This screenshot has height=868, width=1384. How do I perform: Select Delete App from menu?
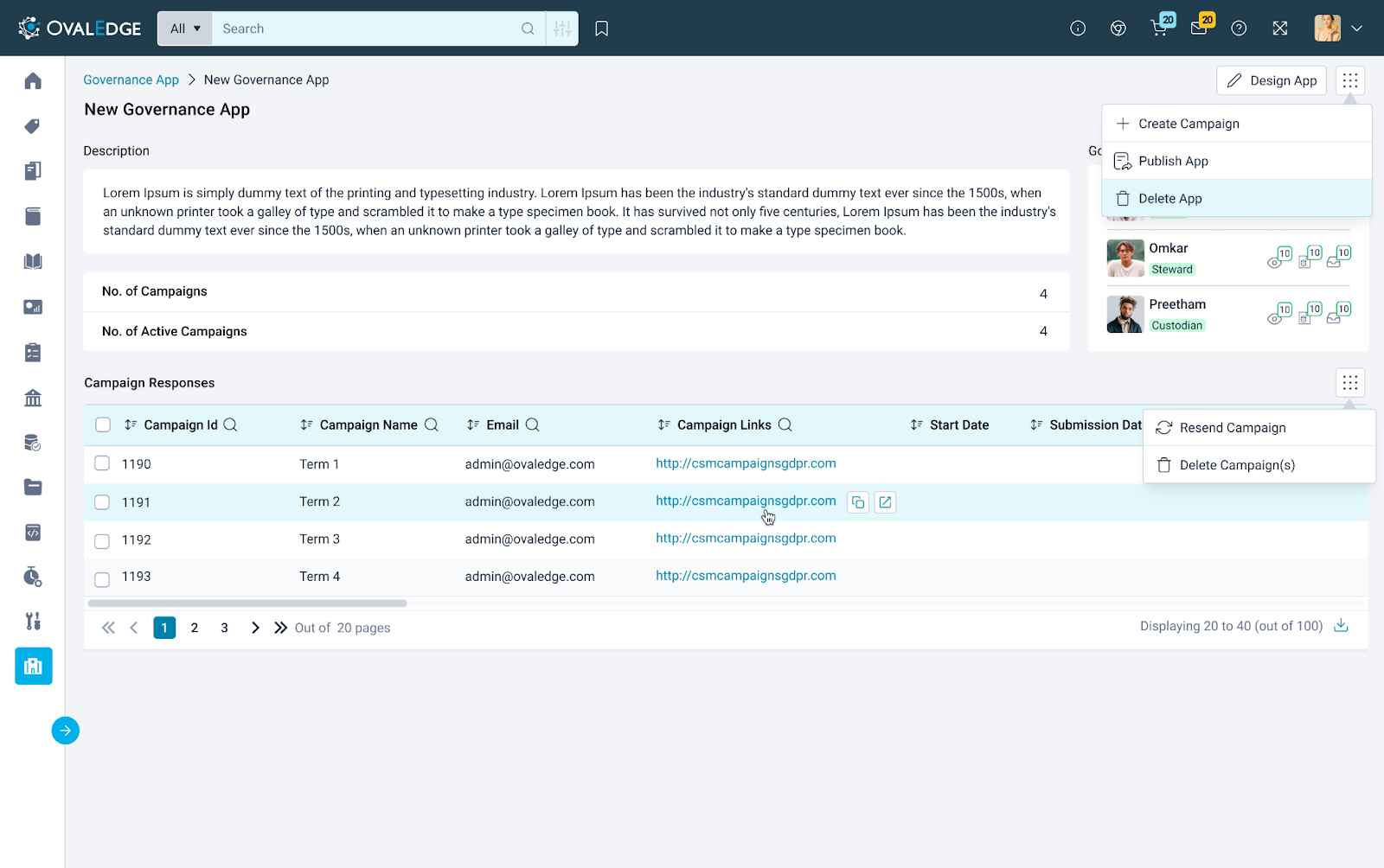(1237, 198)
